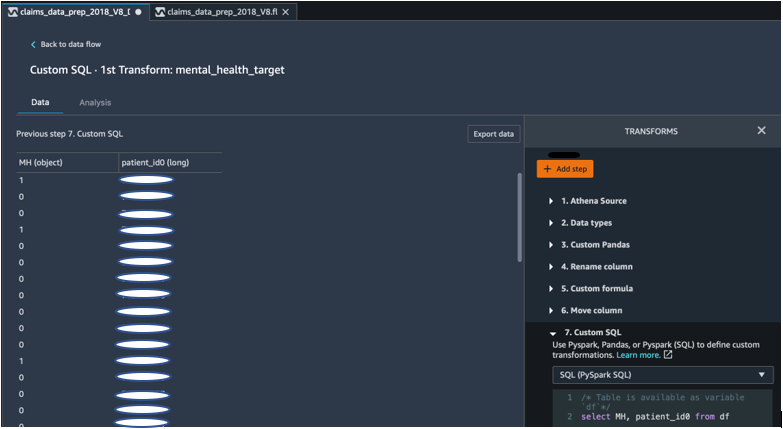Click the Export data button
The width and height of the screenshot is (783, 429).
click(x=493, y=134)
